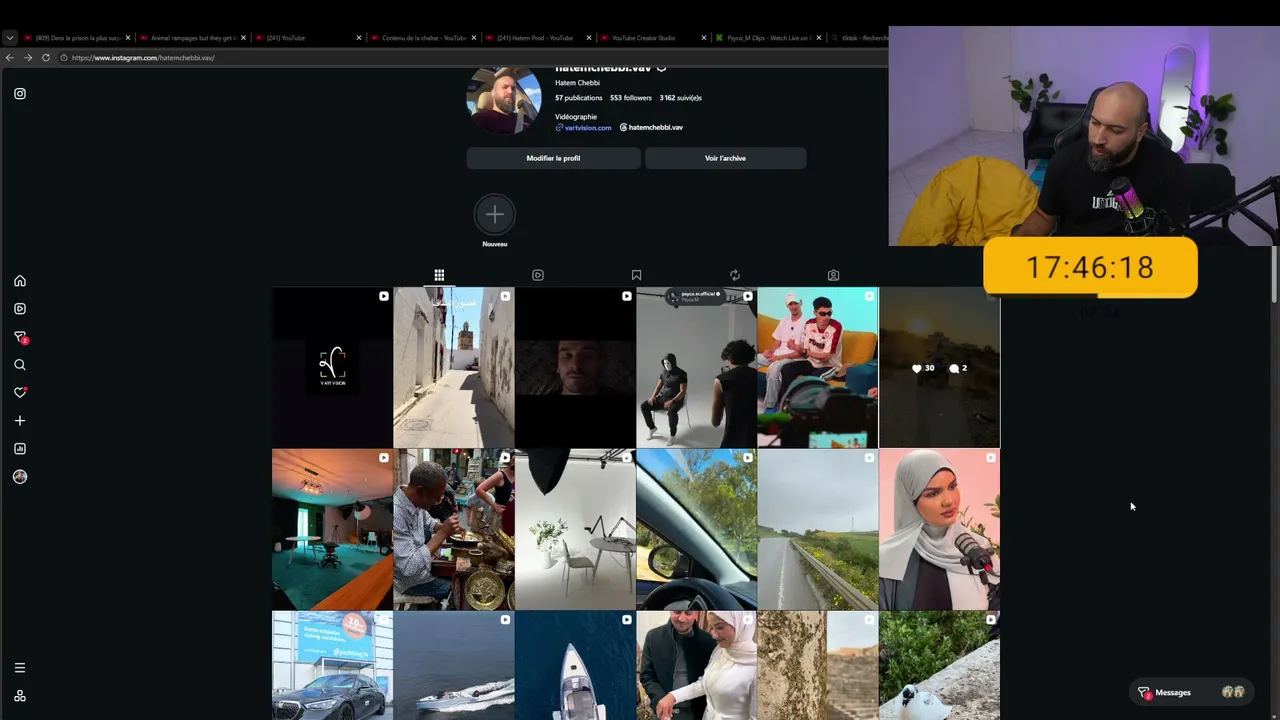Screen dimensions: 1280x720
Task: Open the dashboard chart icon in sidebar
Action: click(19, 449)
